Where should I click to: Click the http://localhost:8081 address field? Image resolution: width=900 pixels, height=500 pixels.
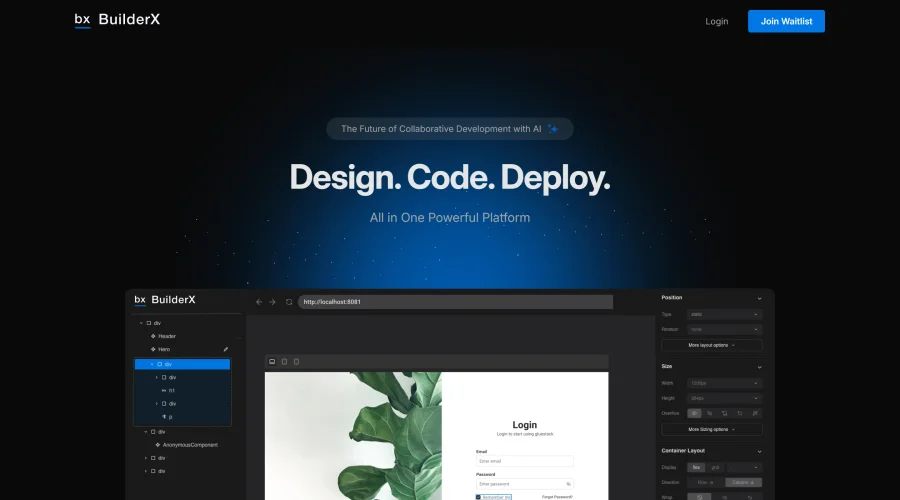[455, 302]
